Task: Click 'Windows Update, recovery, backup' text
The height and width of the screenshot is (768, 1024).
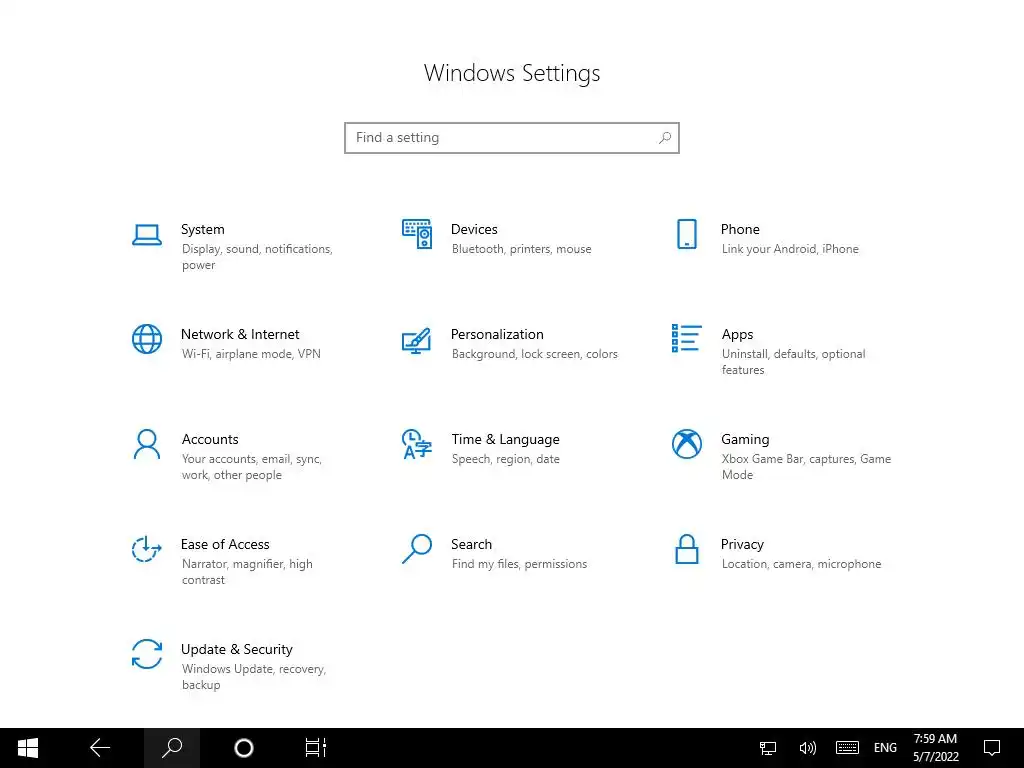Action: pos(253,677)
